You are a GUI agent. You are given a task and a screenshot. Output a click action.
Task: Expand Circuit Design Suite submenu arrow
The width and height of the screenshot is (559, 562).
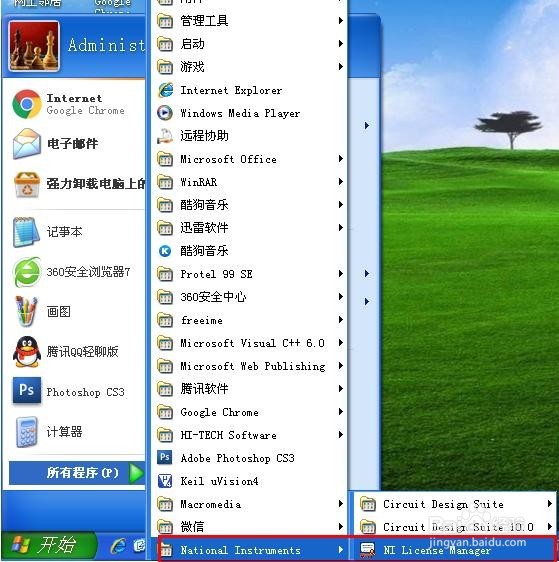click(x=550, y=504)
